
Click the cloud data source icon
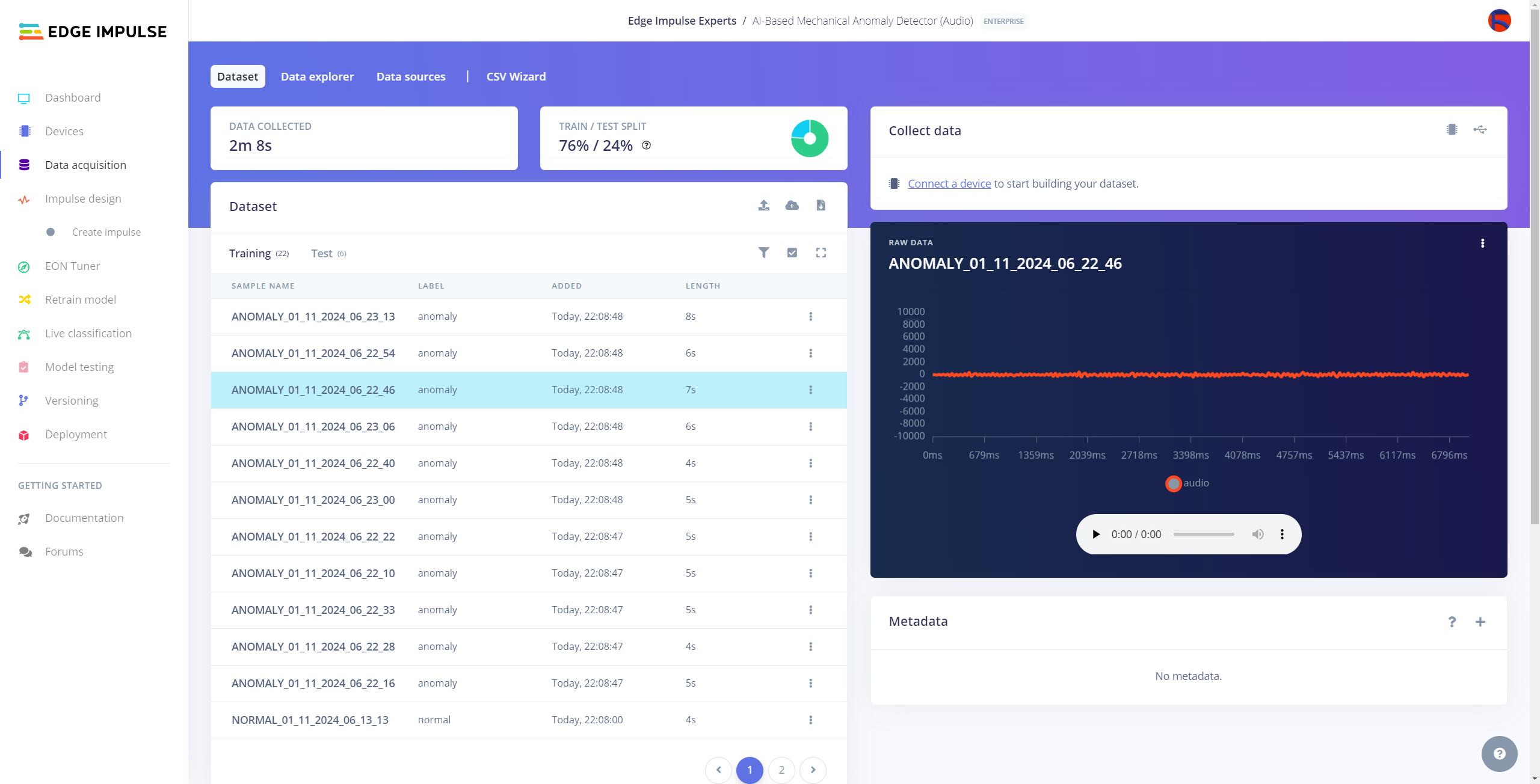click(792, 206)
